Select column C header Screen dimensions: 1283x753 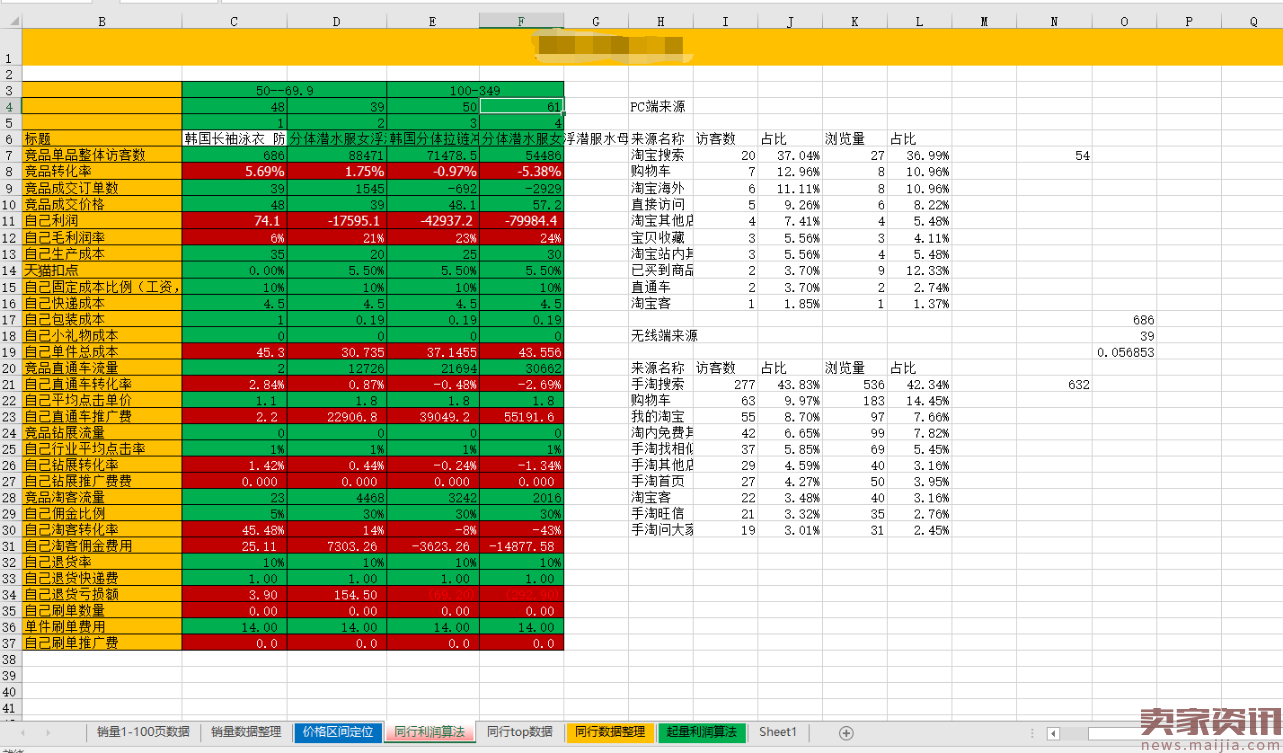234,21
